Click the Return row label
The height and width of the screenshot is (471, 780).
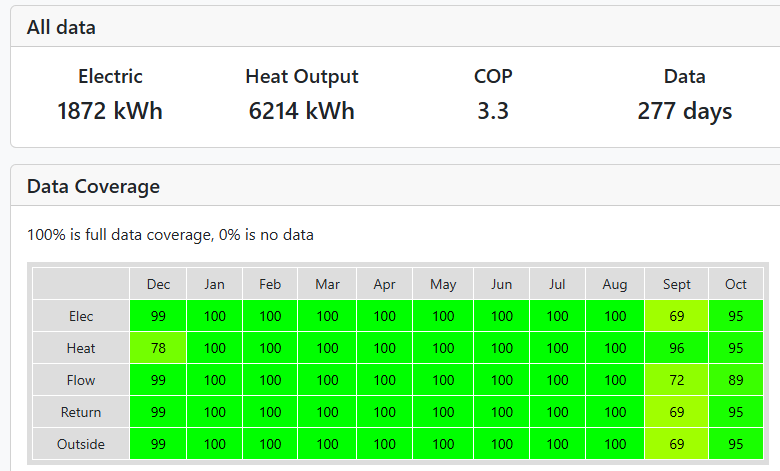(x=81, y=412)
